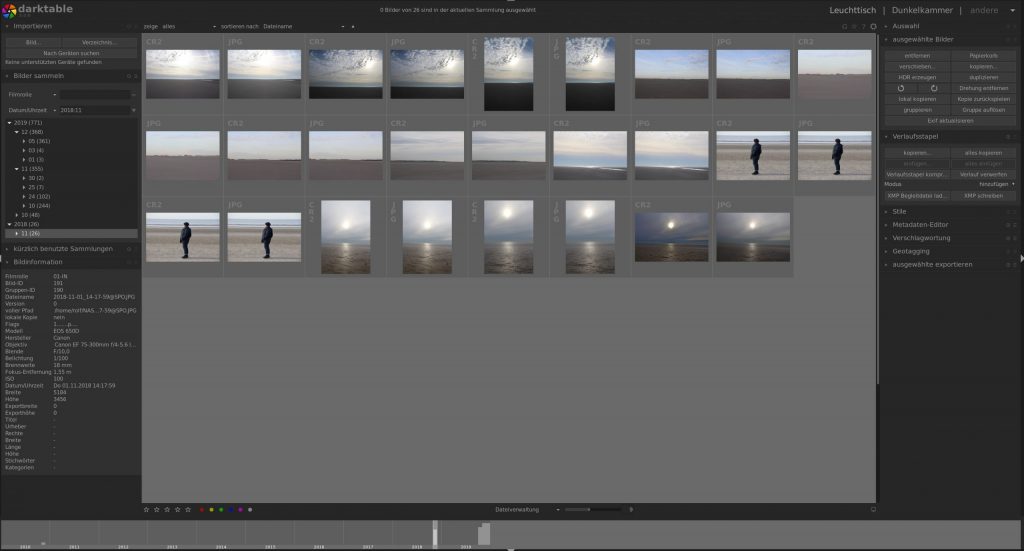
Task: Collapse the right panel via edge arrow
Action: point(1021,259)
